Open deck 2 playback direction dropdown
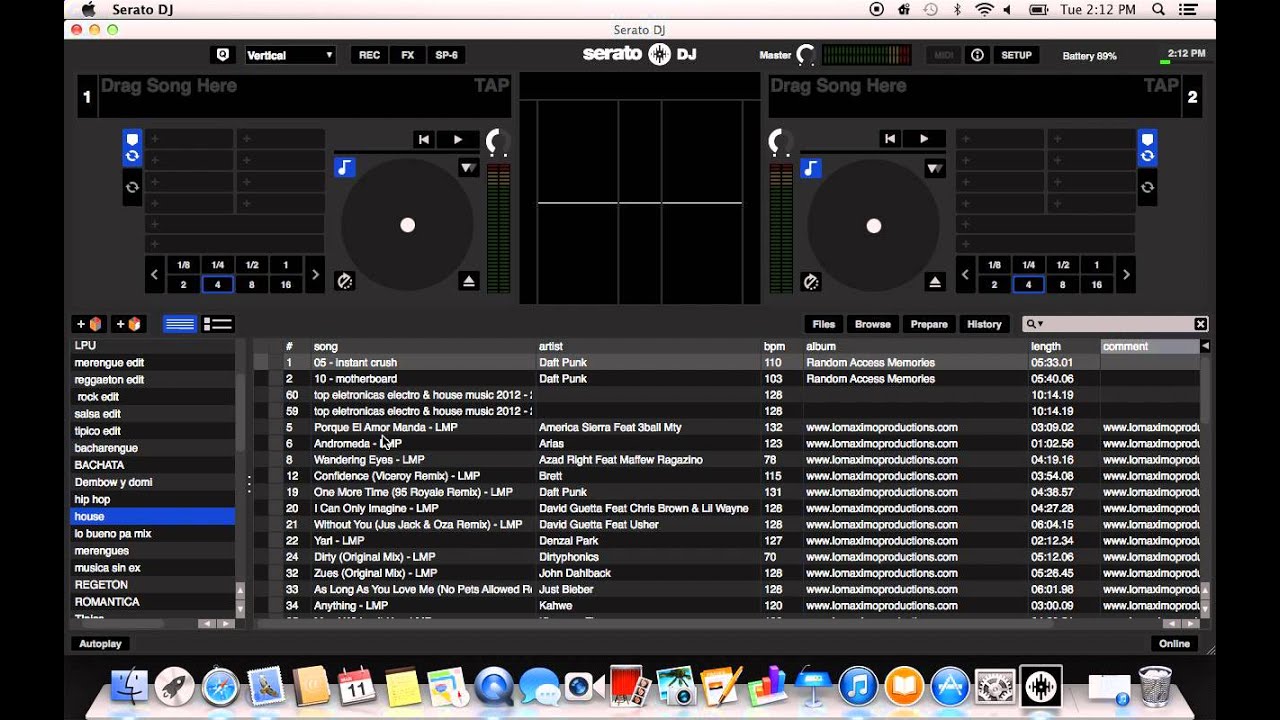The width and height of the screenshot is (1280, 720). point(934,168)
